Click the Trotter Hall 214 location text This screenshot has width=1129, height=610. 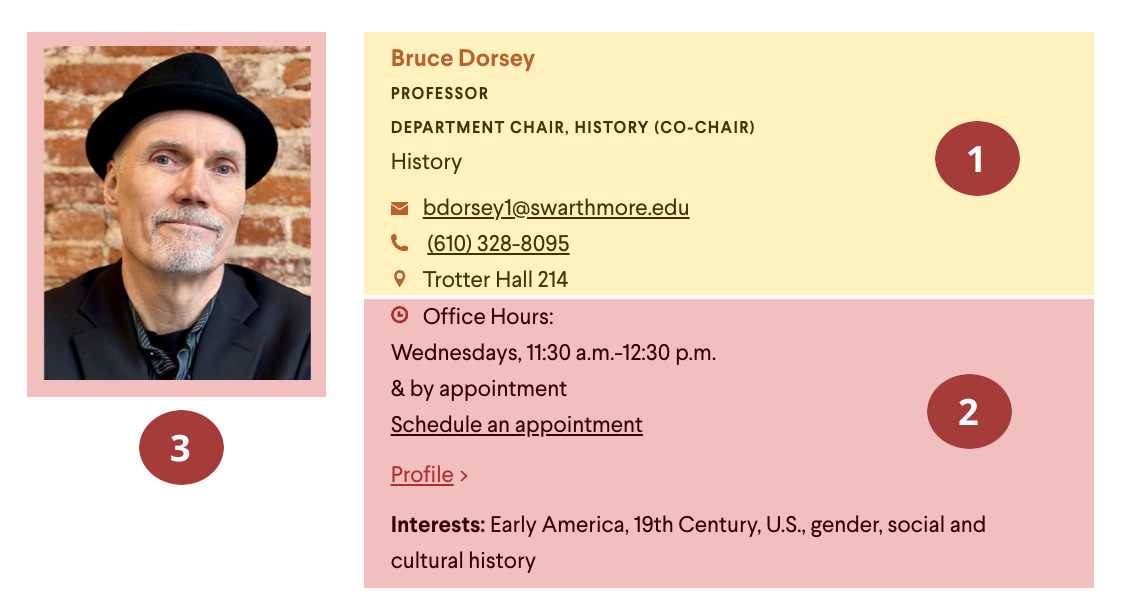(495, 279)
